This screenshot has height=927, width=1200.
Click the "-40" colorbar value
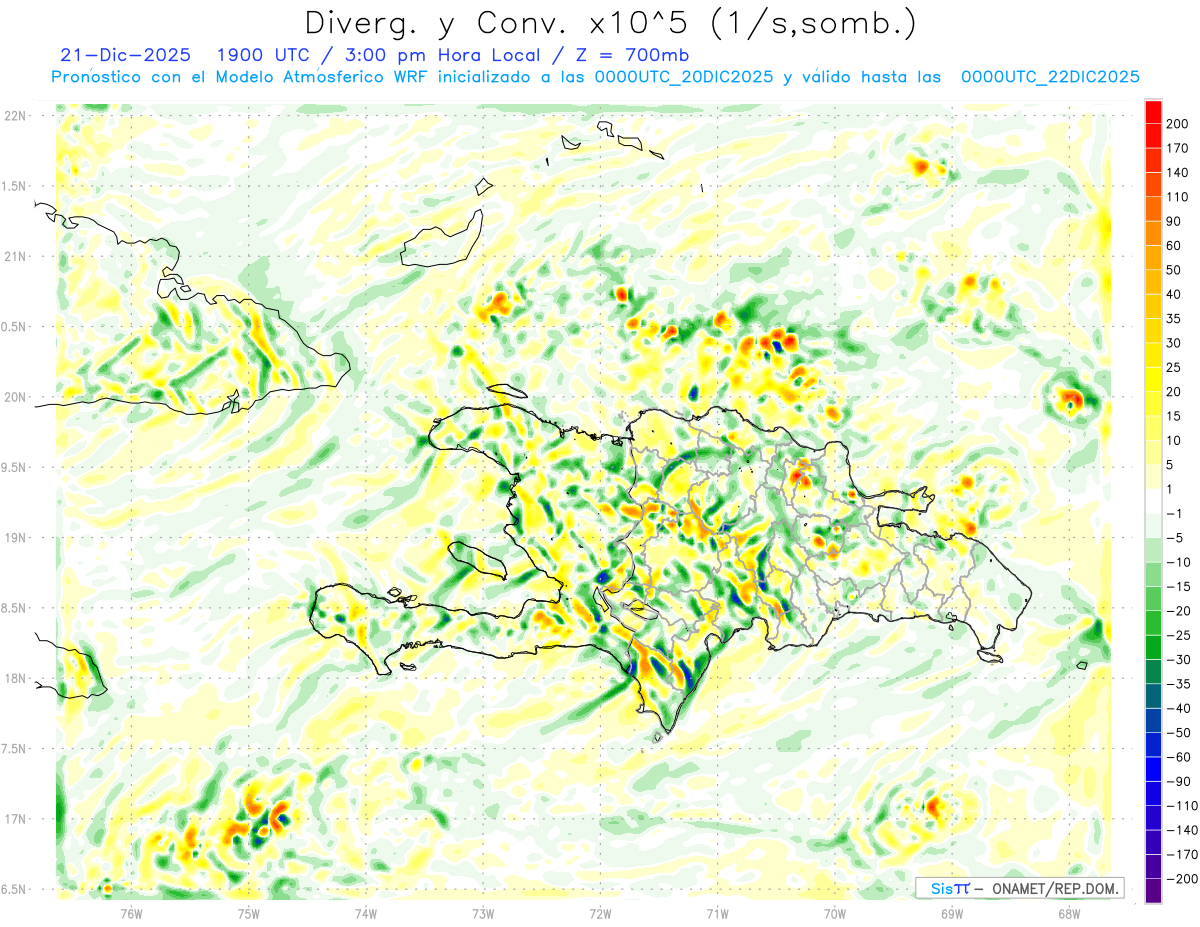click(x=1178, y=707)
